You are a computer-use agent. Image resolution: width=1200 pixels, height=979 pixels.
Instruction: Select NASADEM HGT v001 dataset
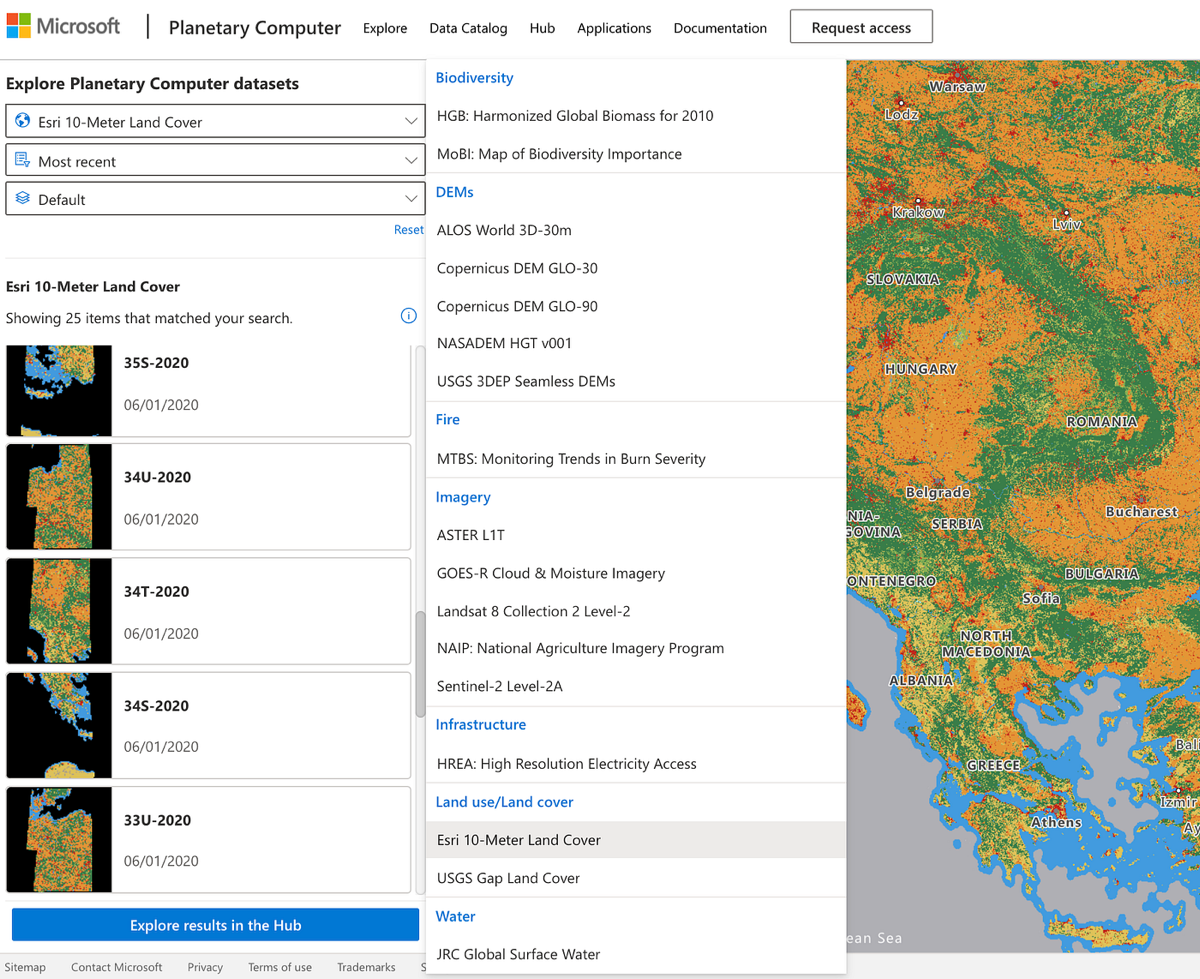pos(636,343)
